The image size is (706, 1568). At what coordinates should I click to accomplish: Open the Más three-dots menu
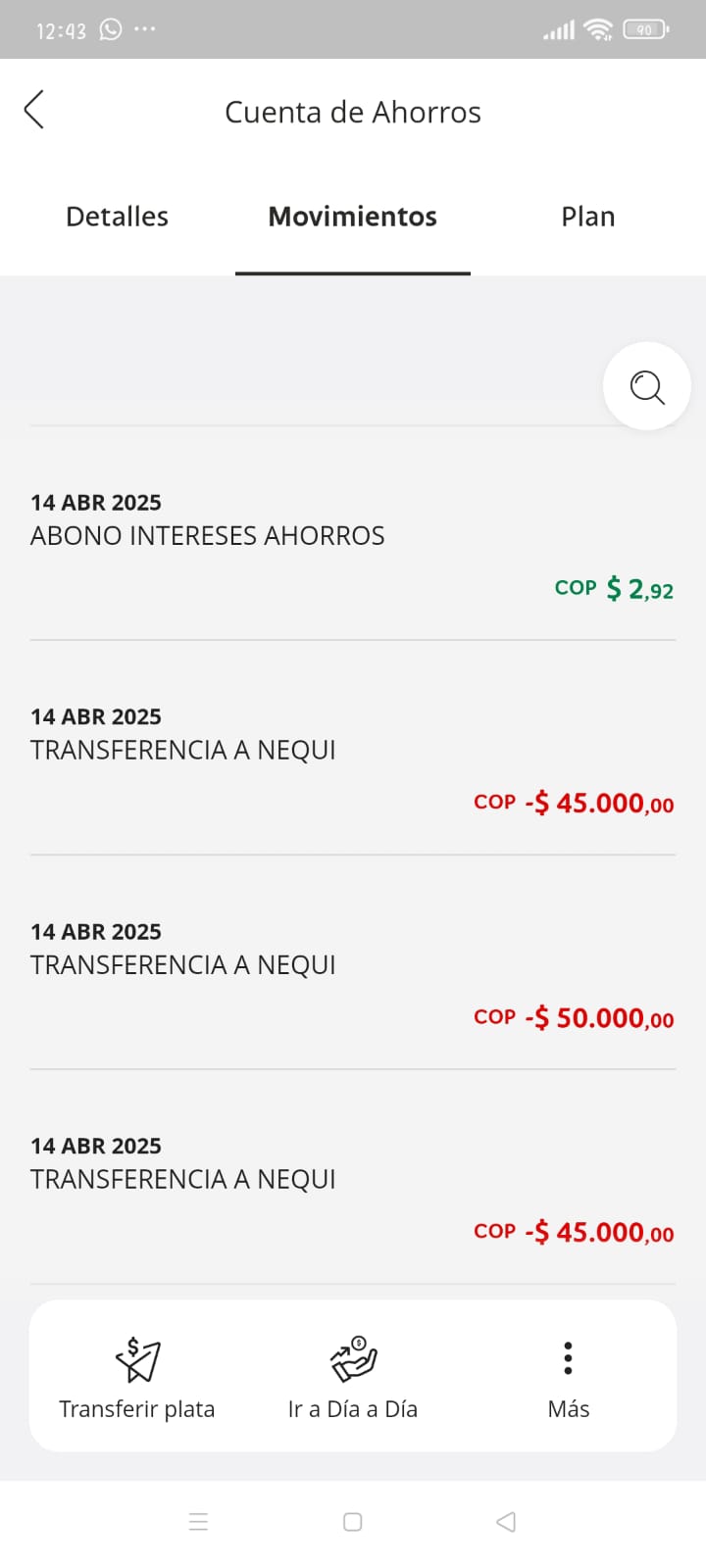coord(568,1358)
